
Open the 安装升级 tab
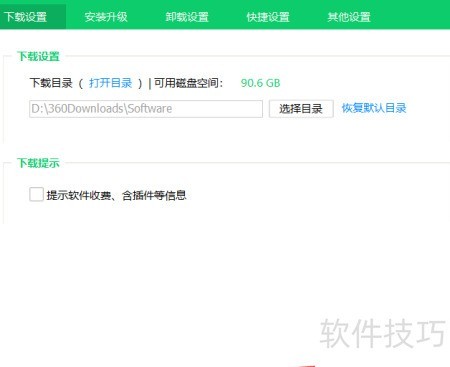click(x=106, y=17)
